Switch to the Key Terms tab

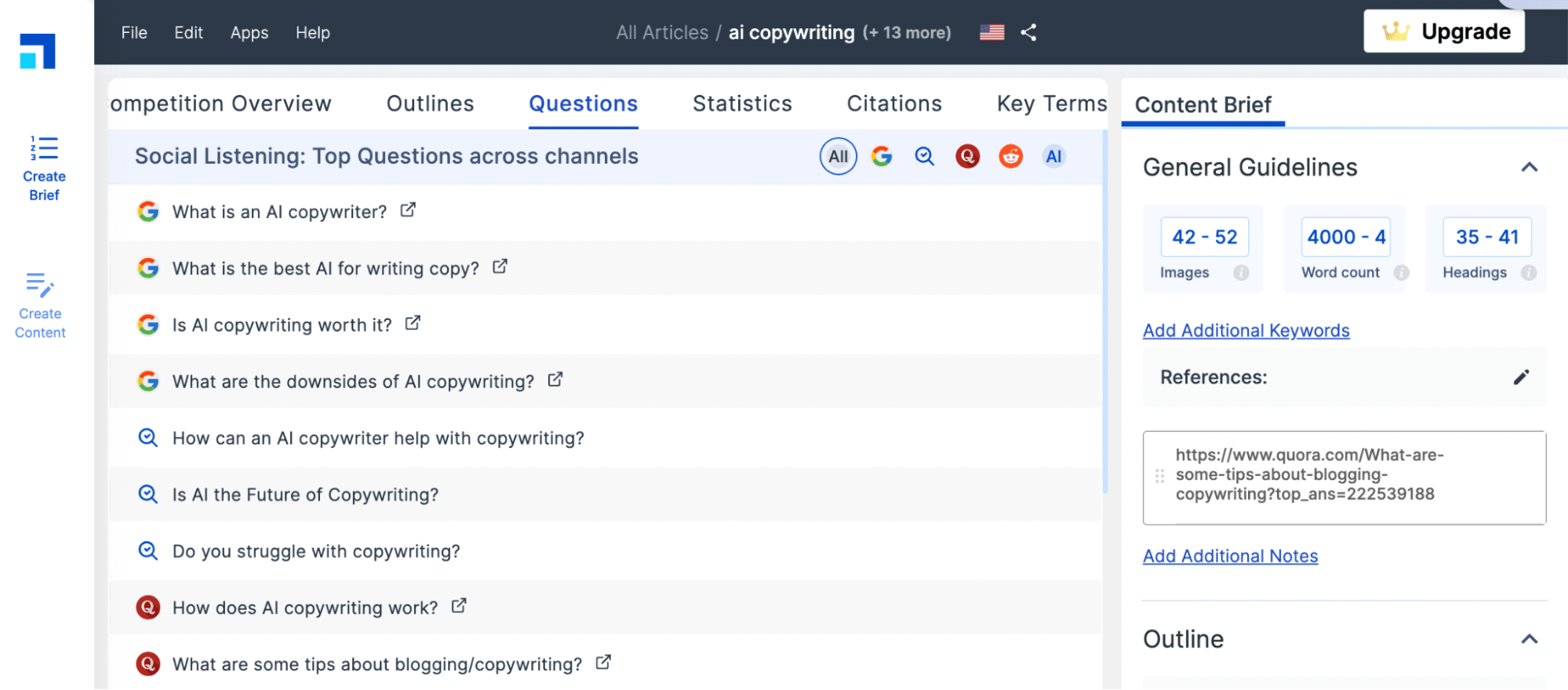[1051, 103]
